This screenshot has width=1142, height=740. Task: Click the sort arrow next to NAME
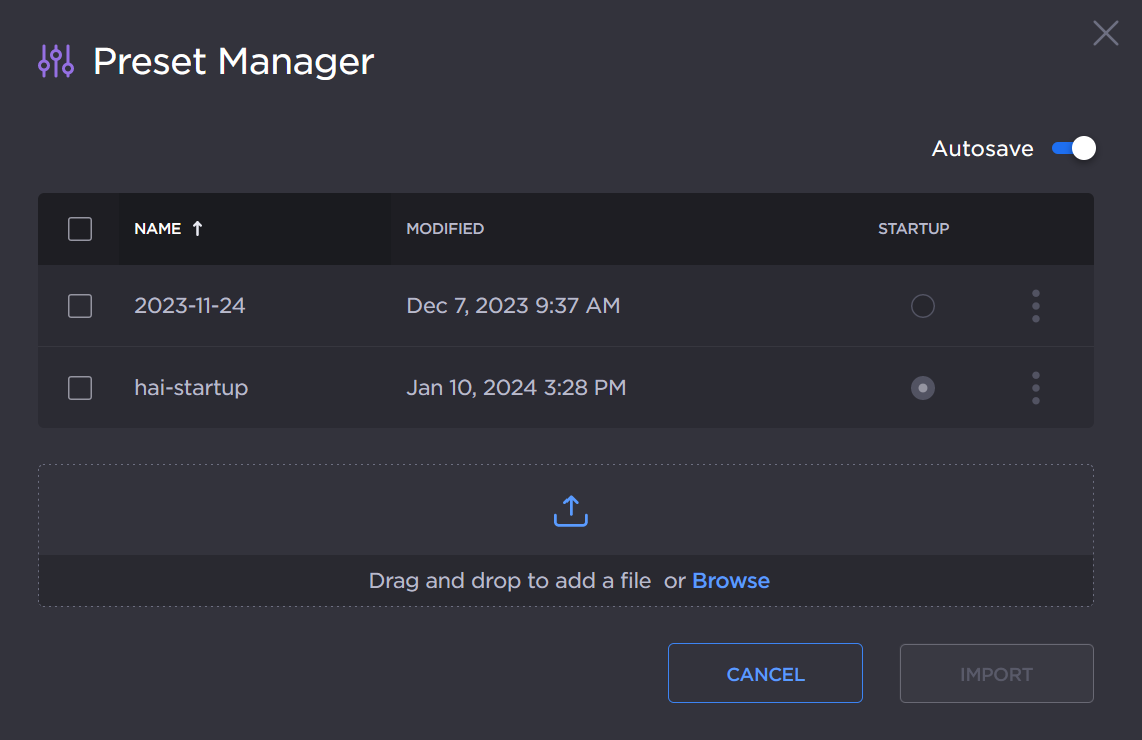click(197, 229)
